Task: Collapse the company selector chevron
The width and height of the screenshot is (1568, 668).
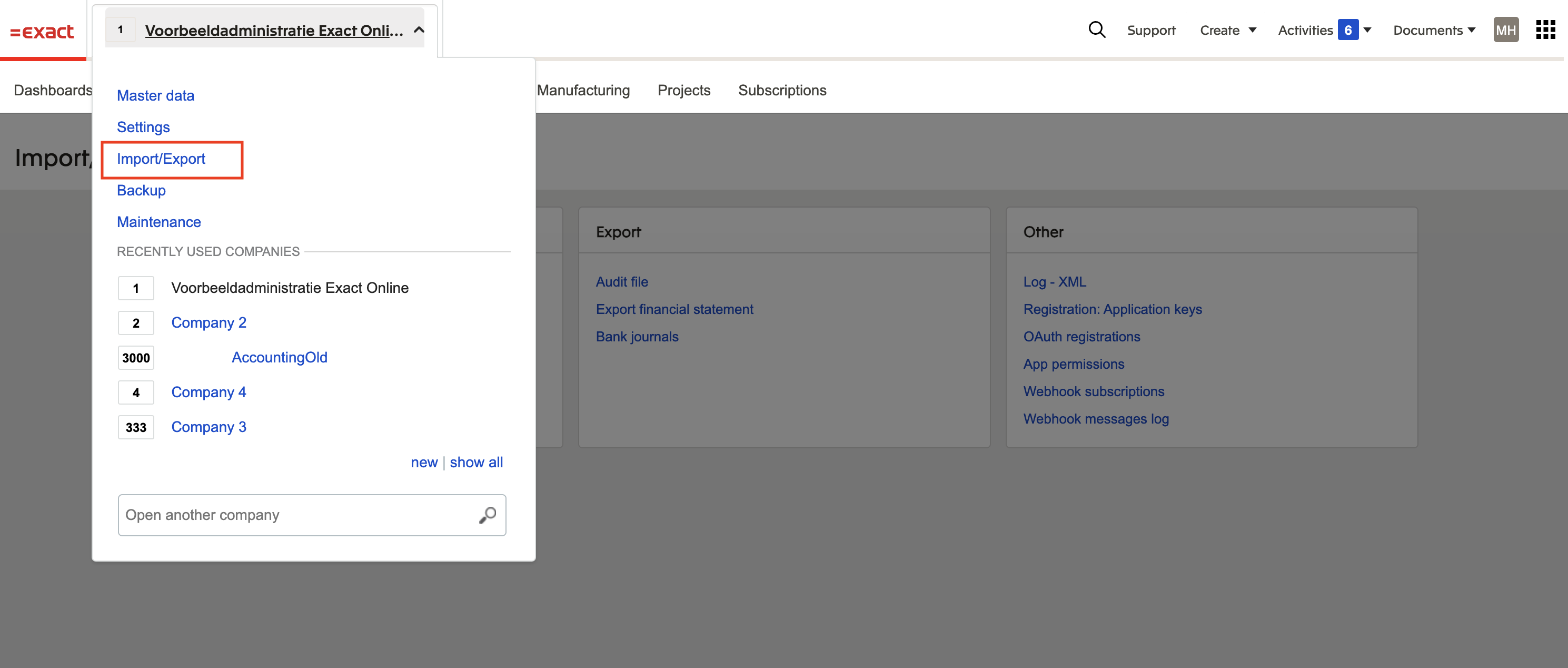Action: 419,30
